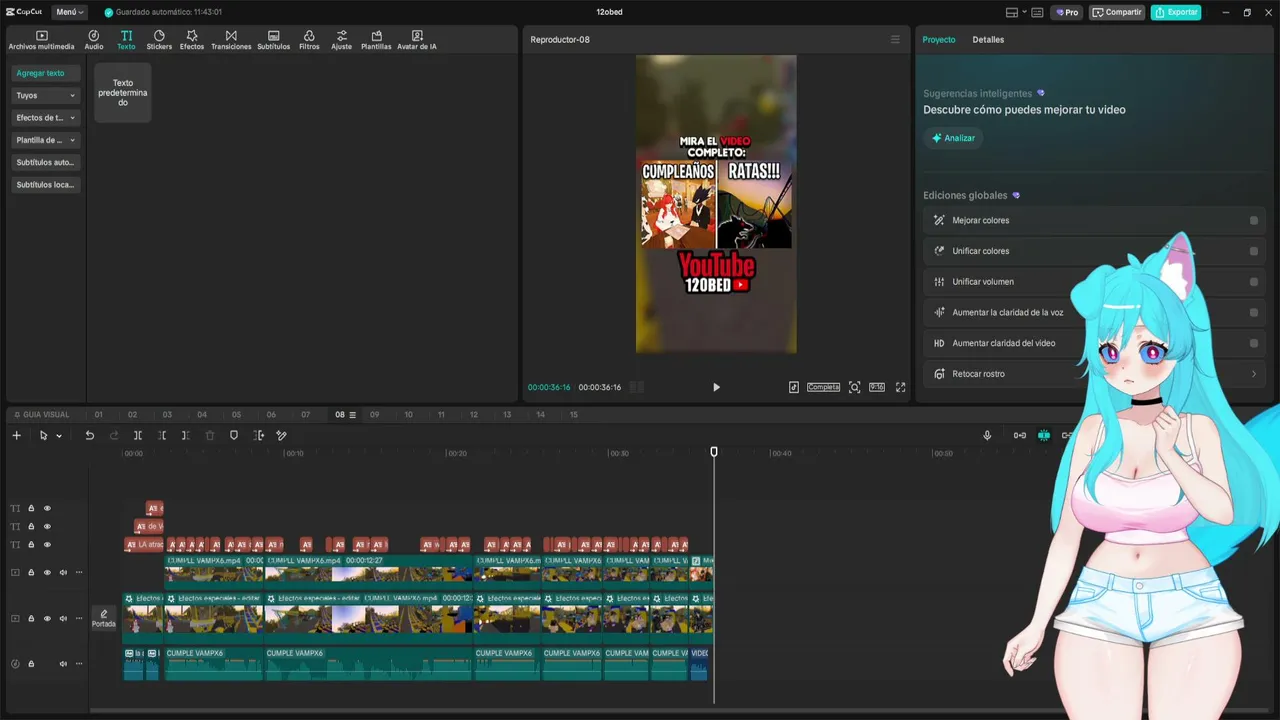Open the Plantillas panel
Image resolution: width=1280 pixels, height=720 pixels.
pos(376,40)
